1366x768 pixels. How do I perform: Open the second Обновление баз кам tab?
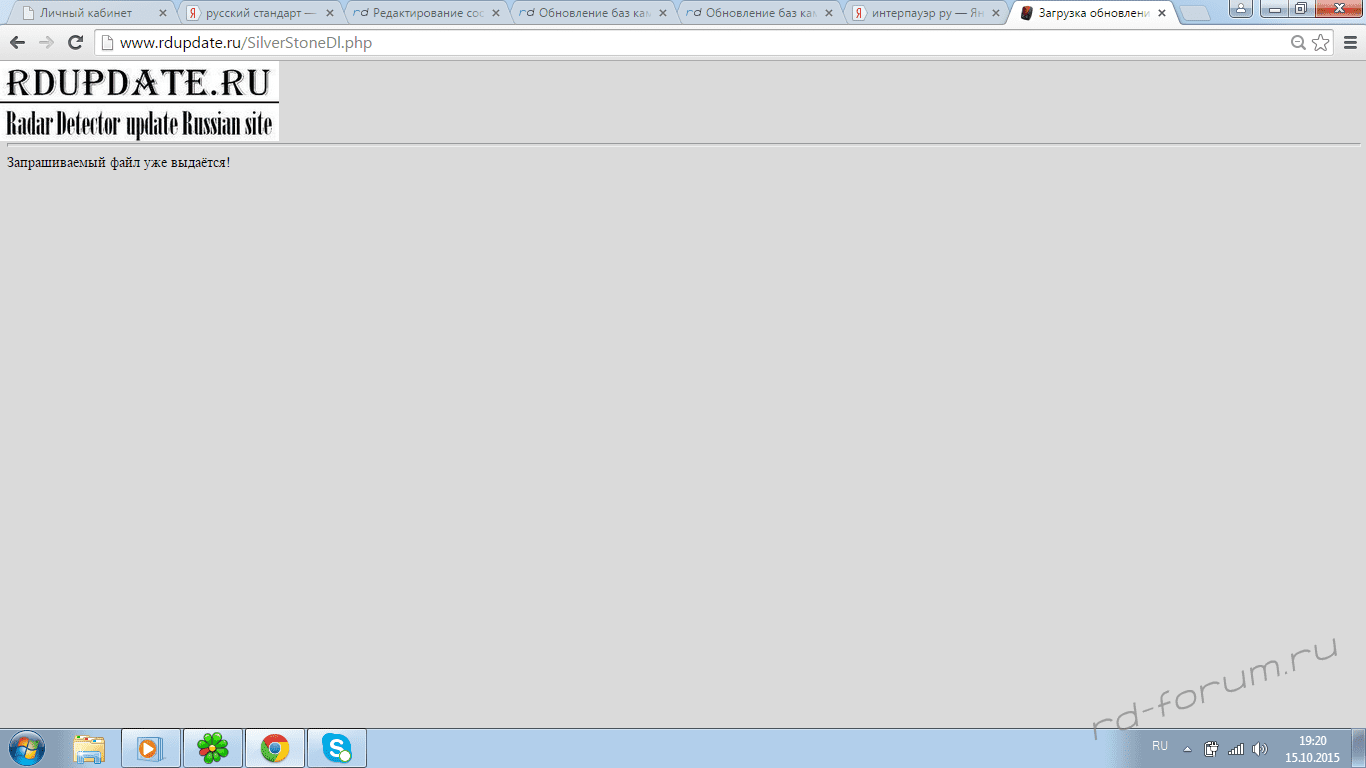[761, 14]
